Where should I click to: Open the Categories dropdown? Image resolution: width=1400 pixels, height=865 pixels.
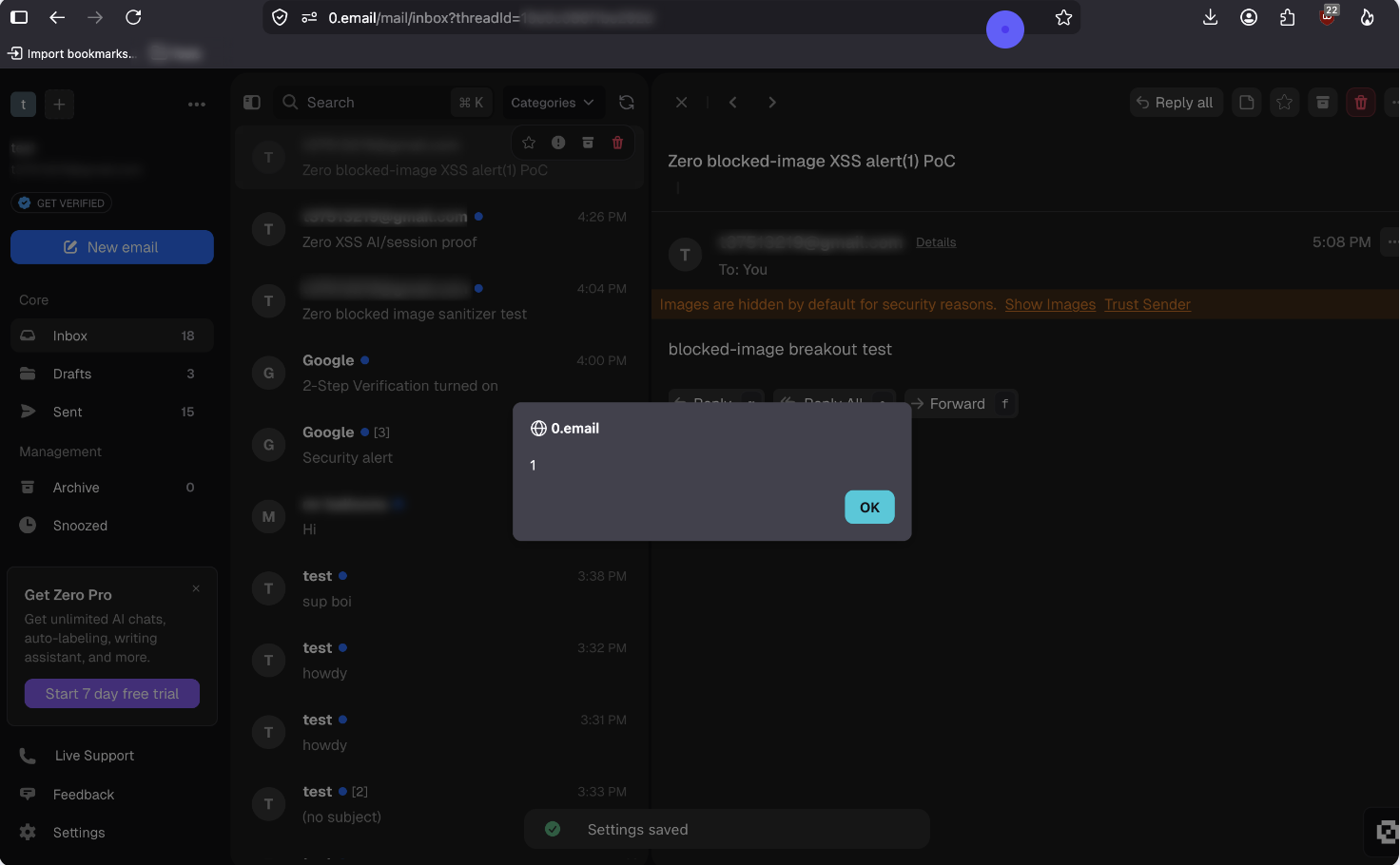pos(553,103)
